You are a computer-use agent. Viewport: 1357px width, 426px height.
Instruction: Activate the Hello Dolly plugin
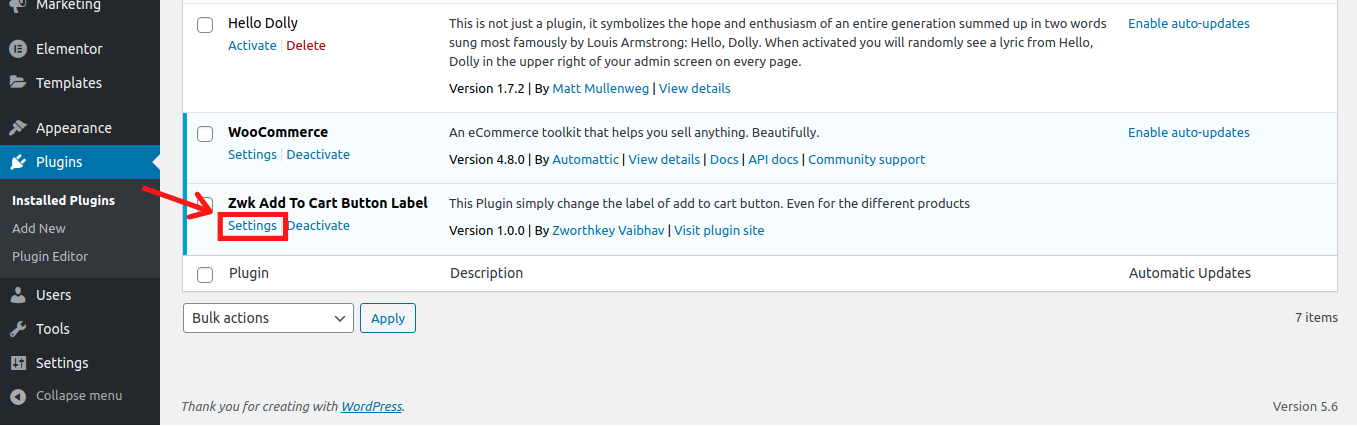pyautogui.click(x=252, y=45)
